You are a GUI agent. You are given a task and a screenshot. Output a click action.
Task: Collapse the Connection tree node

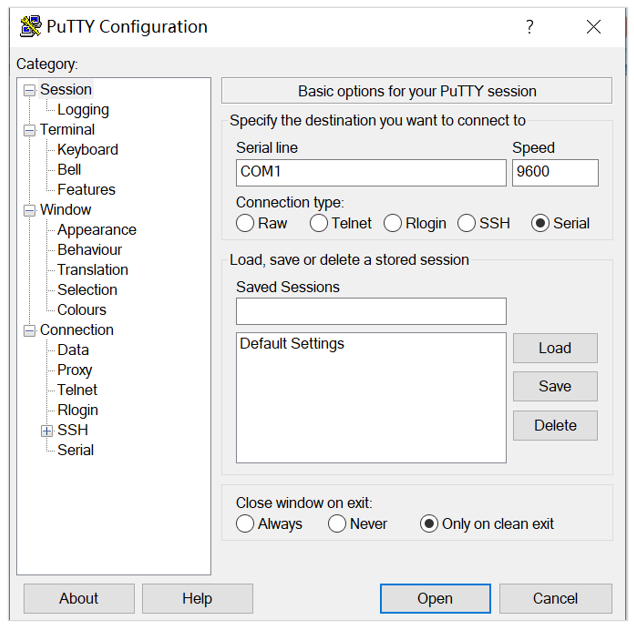click(29, 331)
